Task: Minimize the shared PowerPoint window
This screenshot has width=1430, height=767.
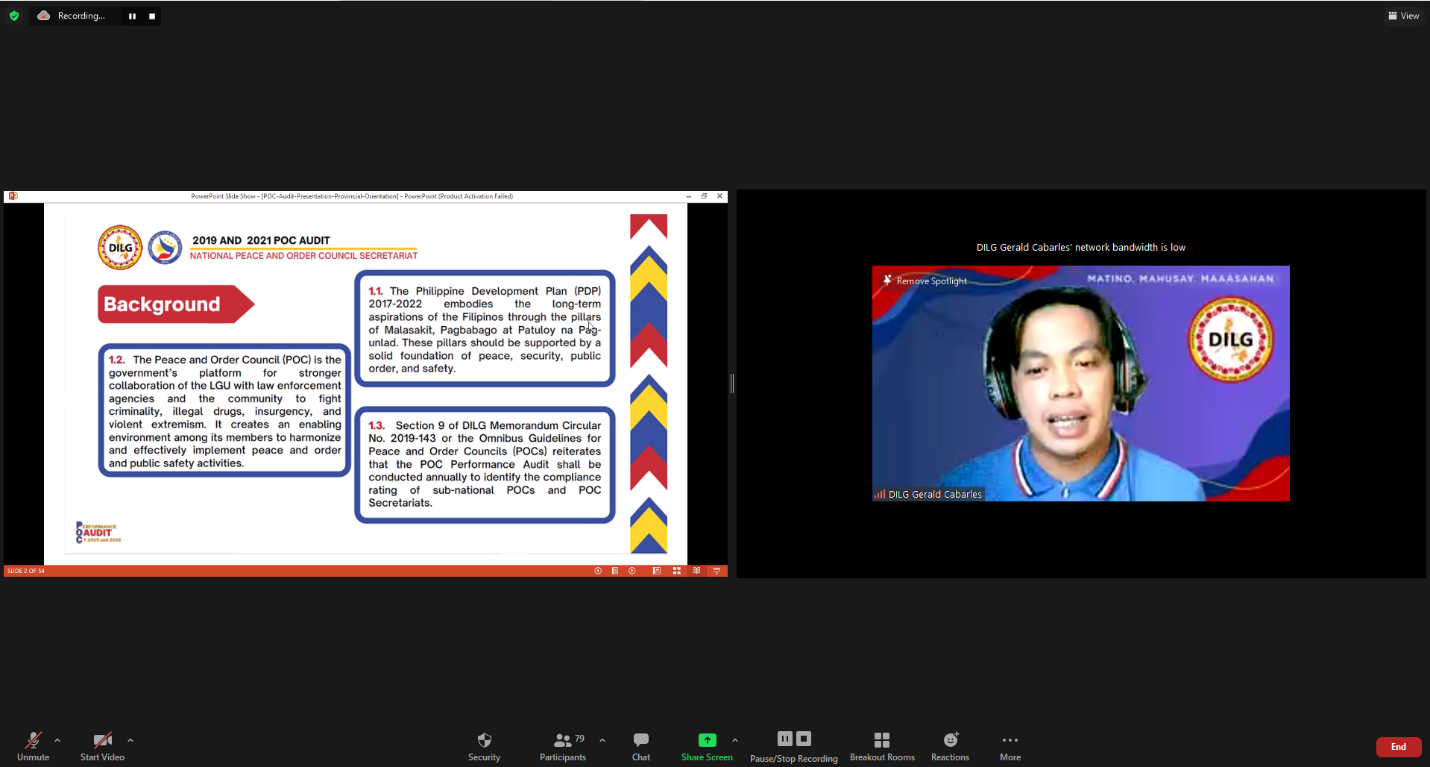Action: pos(688,196)
